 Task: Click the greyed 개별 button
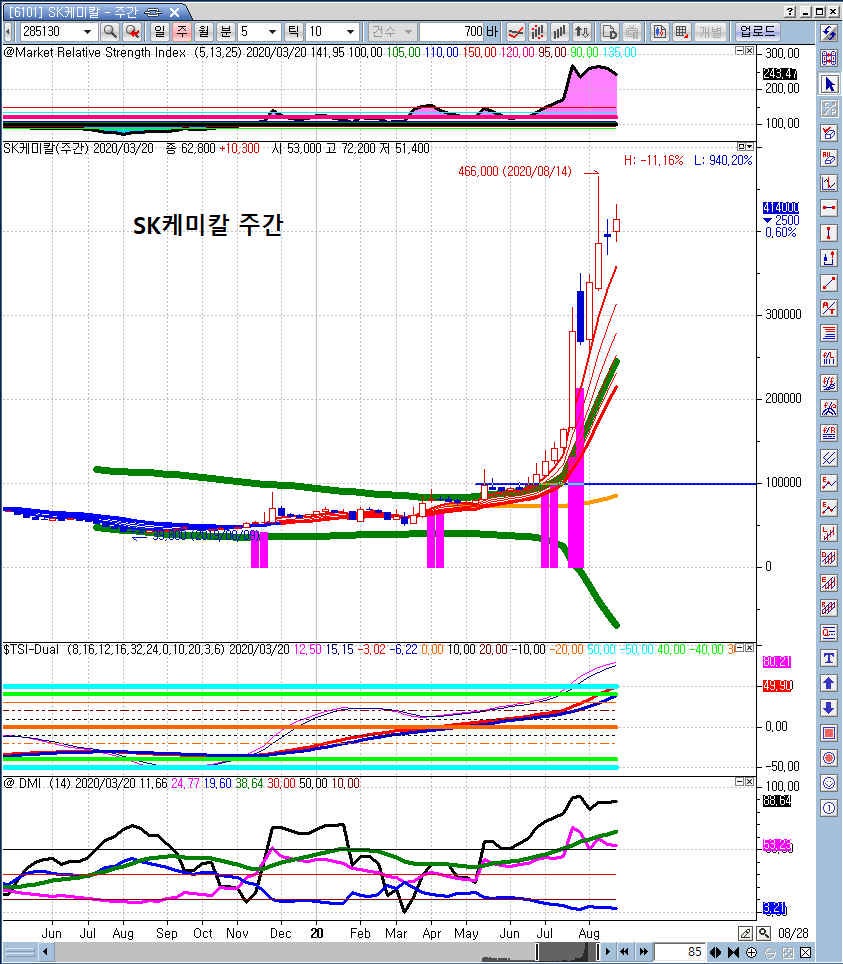[711, 31]
